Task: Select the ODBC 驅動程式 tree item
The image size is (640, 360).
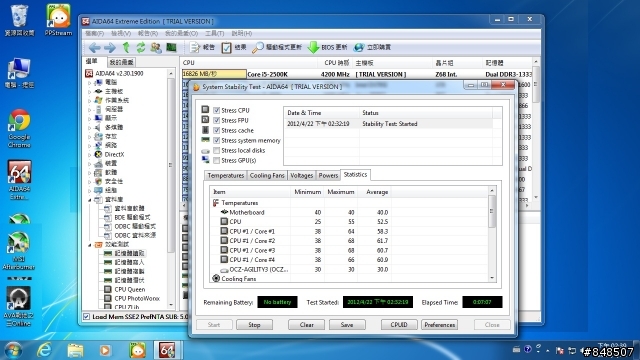Action: [x=135, y=226]
